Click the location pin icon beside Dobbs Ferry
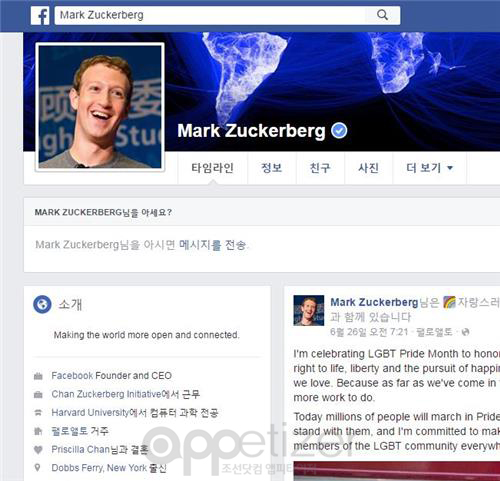 (38, 468)
